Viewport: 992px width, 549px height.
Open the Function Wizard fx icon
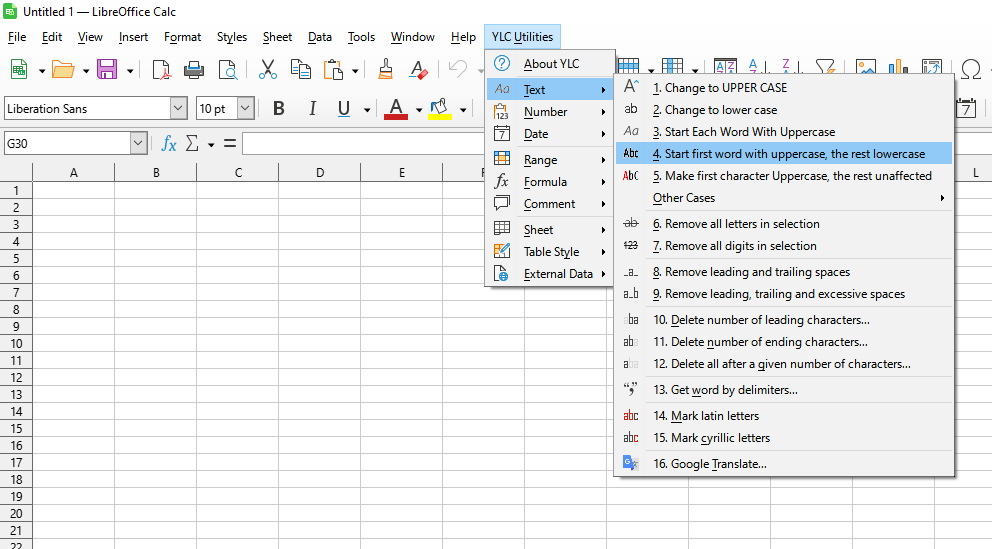tap(169, 144)
